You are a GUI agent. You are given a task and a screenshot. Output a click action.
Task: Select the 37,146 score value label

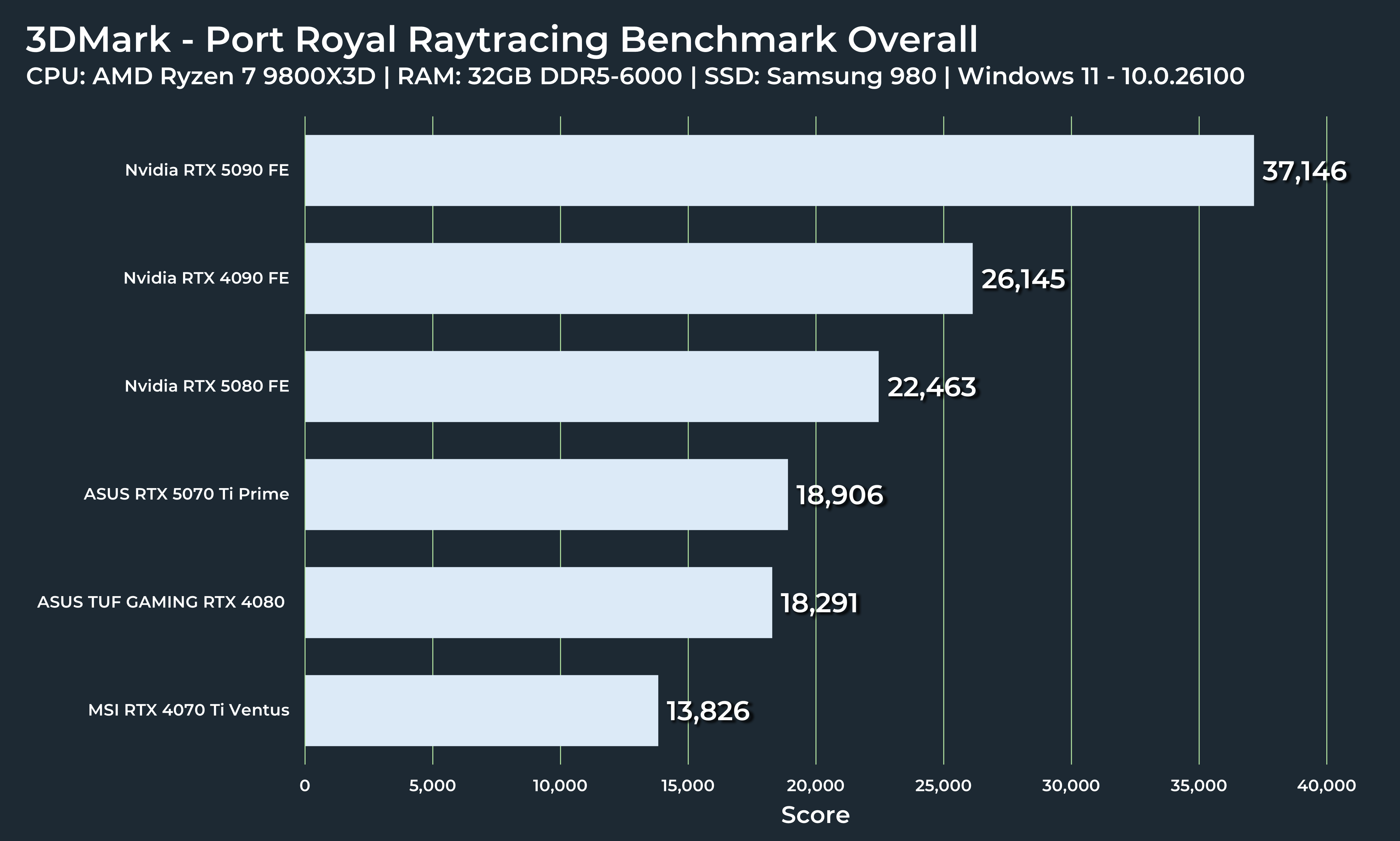pyautogui.click(x=1304, y=171)
